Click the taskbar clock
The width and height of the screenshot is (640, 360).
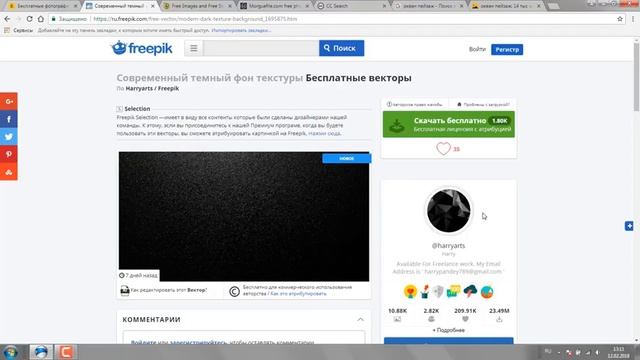click(x=618, y=352)
